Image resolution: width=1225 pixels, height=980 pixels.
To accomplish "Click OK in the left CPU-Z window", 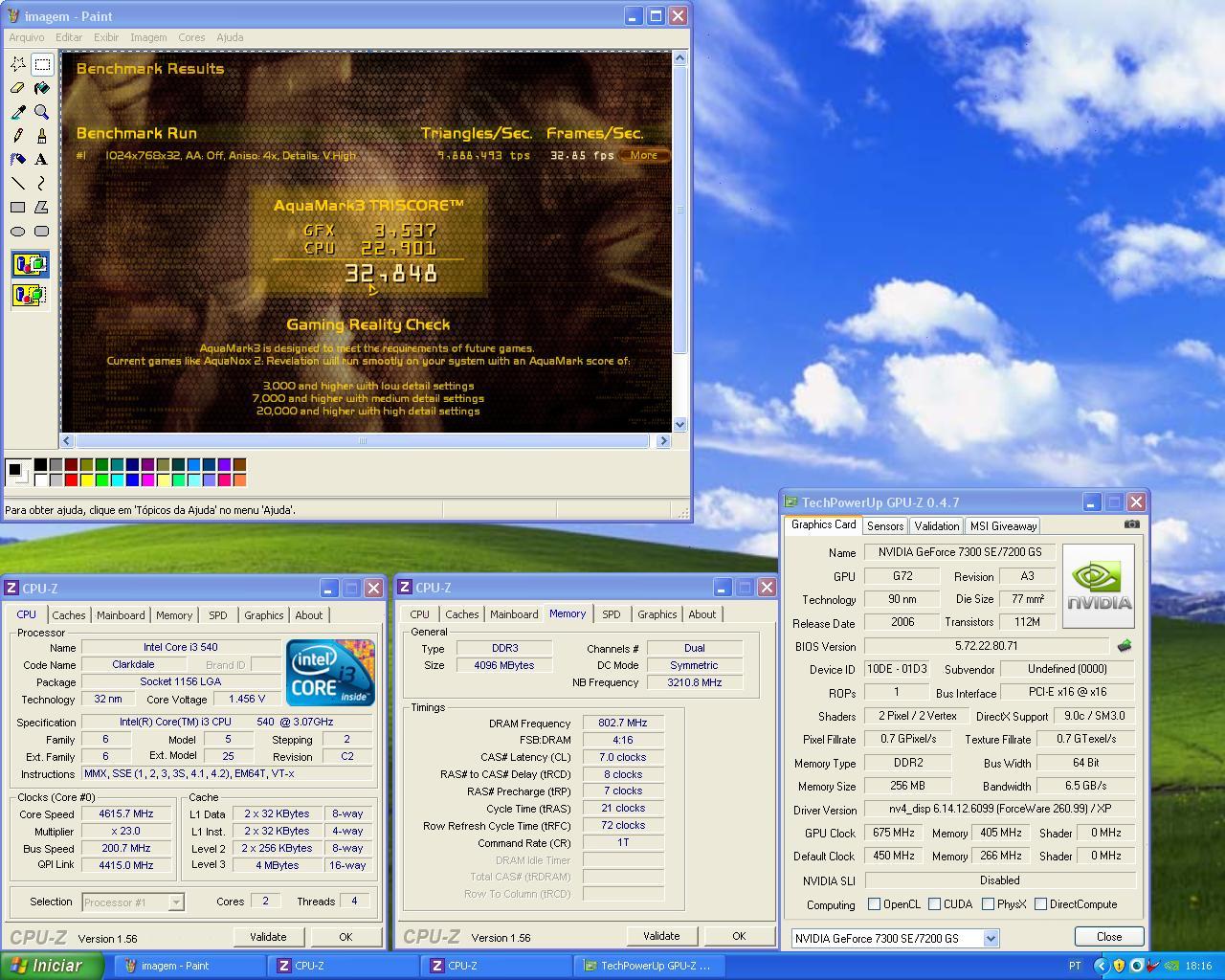I will coord(345,937).
